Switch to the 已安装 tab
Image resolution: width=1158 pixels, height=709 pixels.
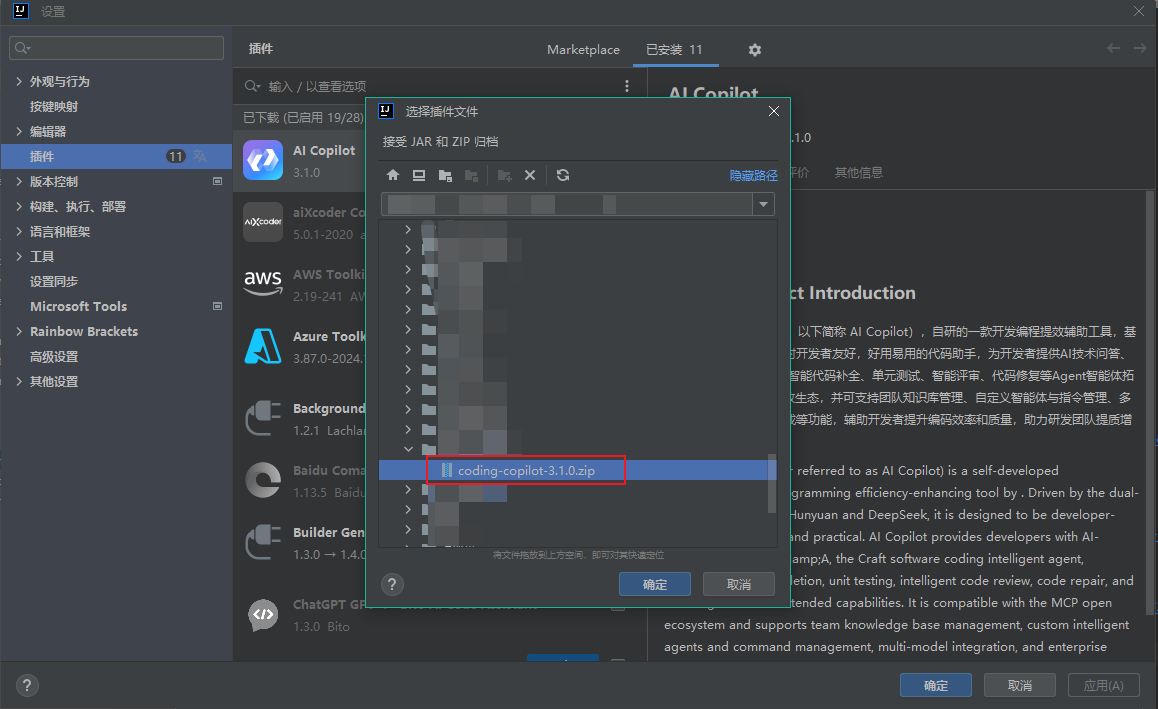674,49
